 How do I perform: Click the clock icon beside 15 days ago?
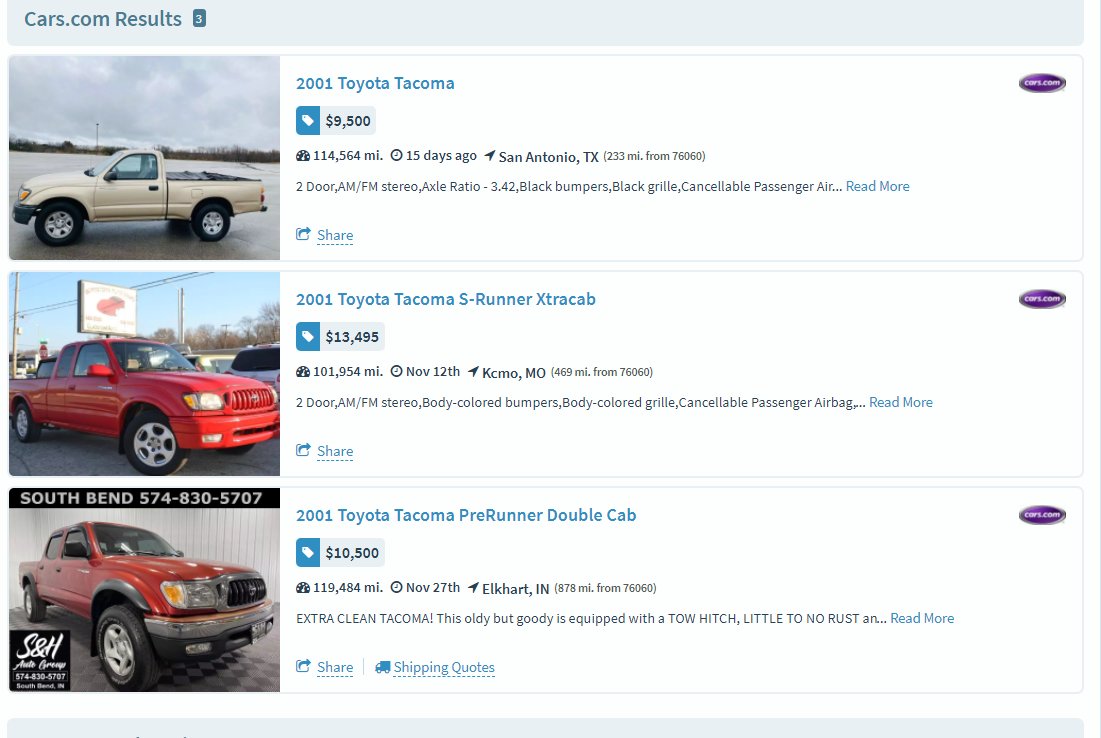397,155
